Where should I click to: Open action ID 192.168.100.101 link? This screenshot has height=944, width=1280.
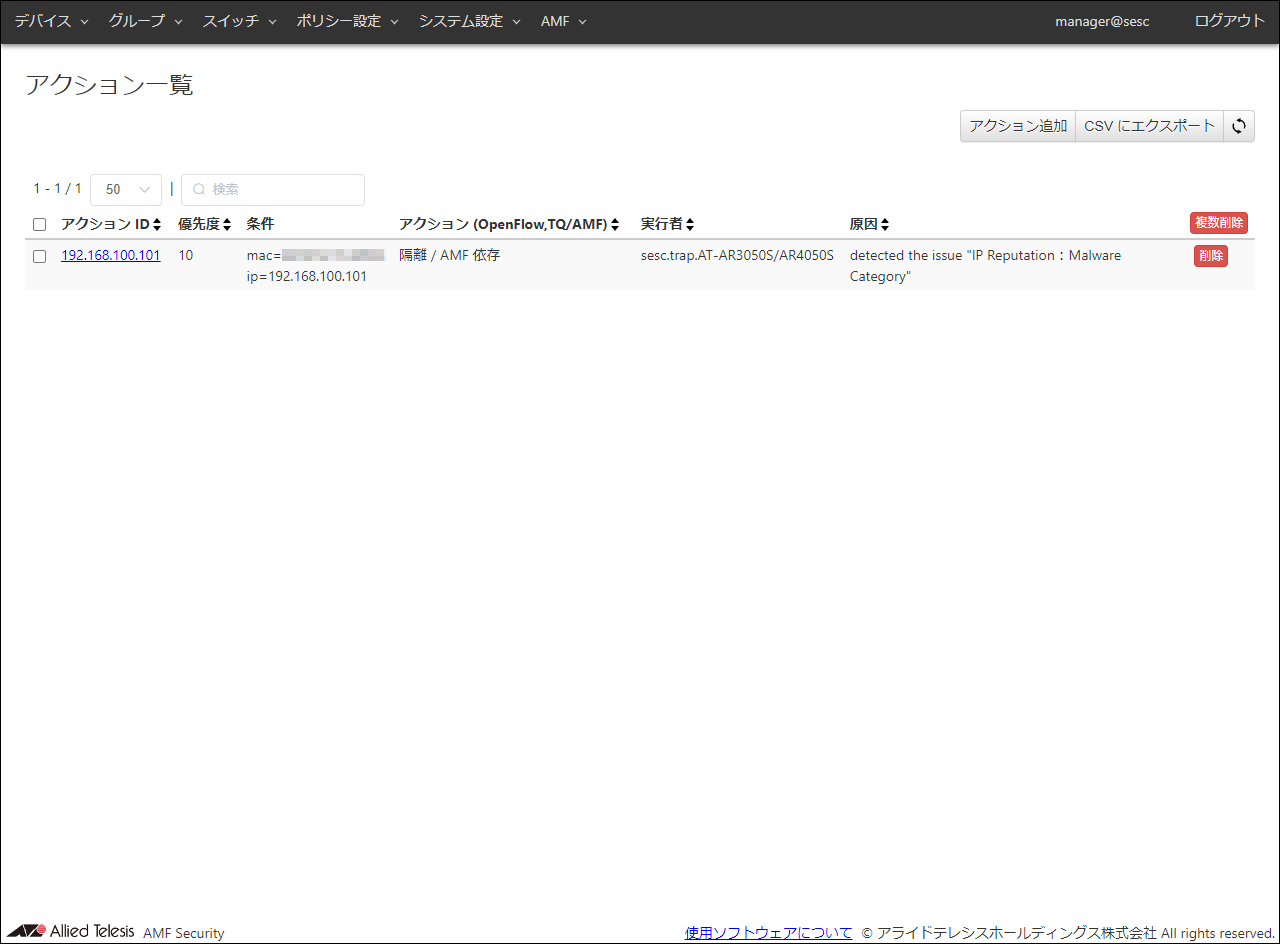[111, 255]
